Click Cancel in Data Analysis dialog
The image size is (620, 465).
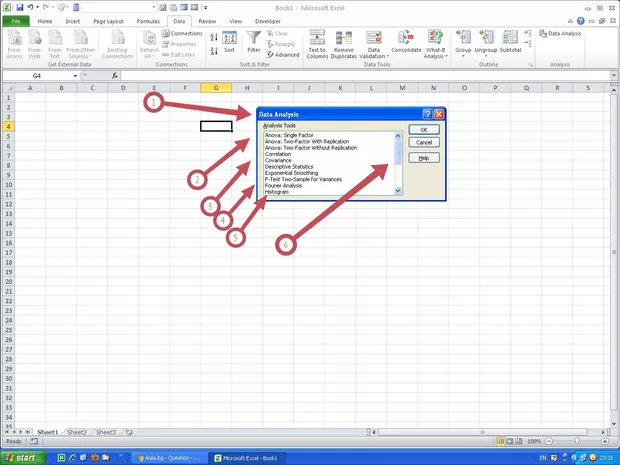(424, 142)
